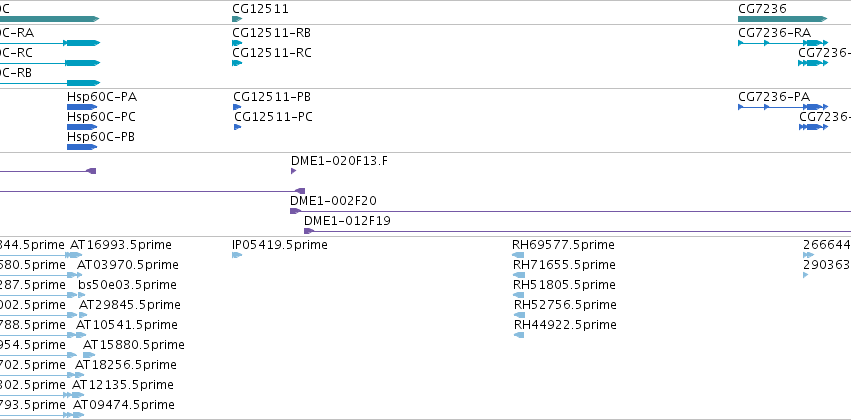Click the CG12511-RB transcript label

point(271,33)
